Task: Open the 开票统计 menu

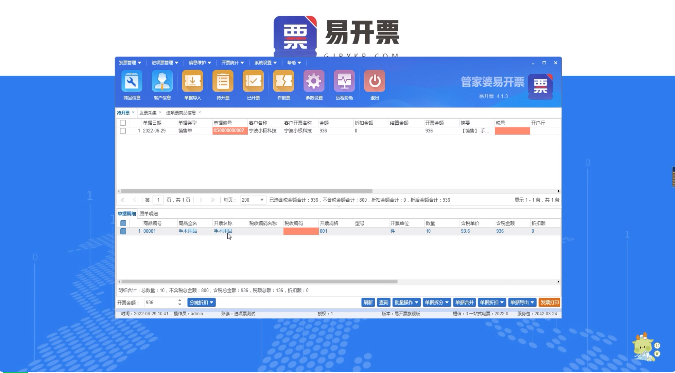Action: 232,63
